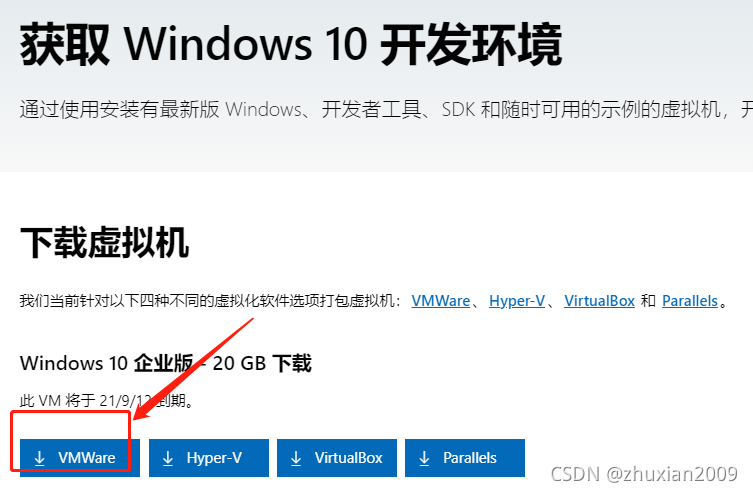
Task: Open the VirtualBox hyperlink in the paragraph
Action: pyautogui.click(x=599, y=301)
